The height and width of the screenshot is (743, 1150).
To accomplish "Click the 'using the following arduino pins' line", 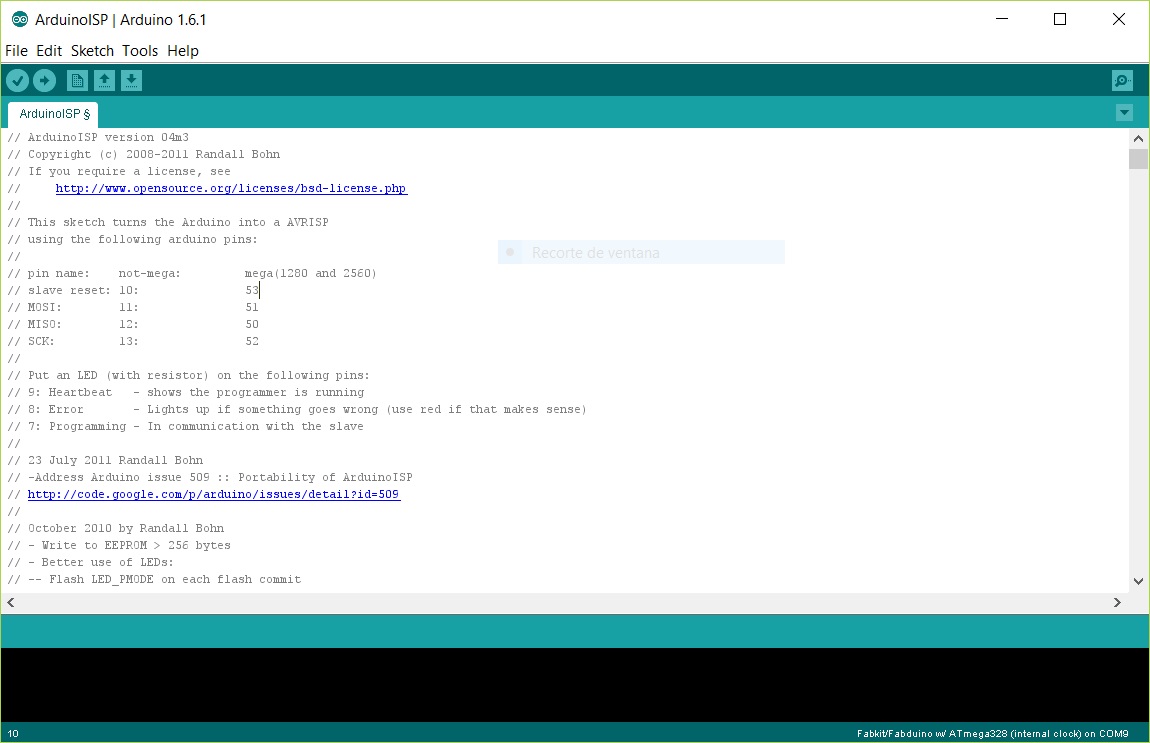I will (133, 239).
